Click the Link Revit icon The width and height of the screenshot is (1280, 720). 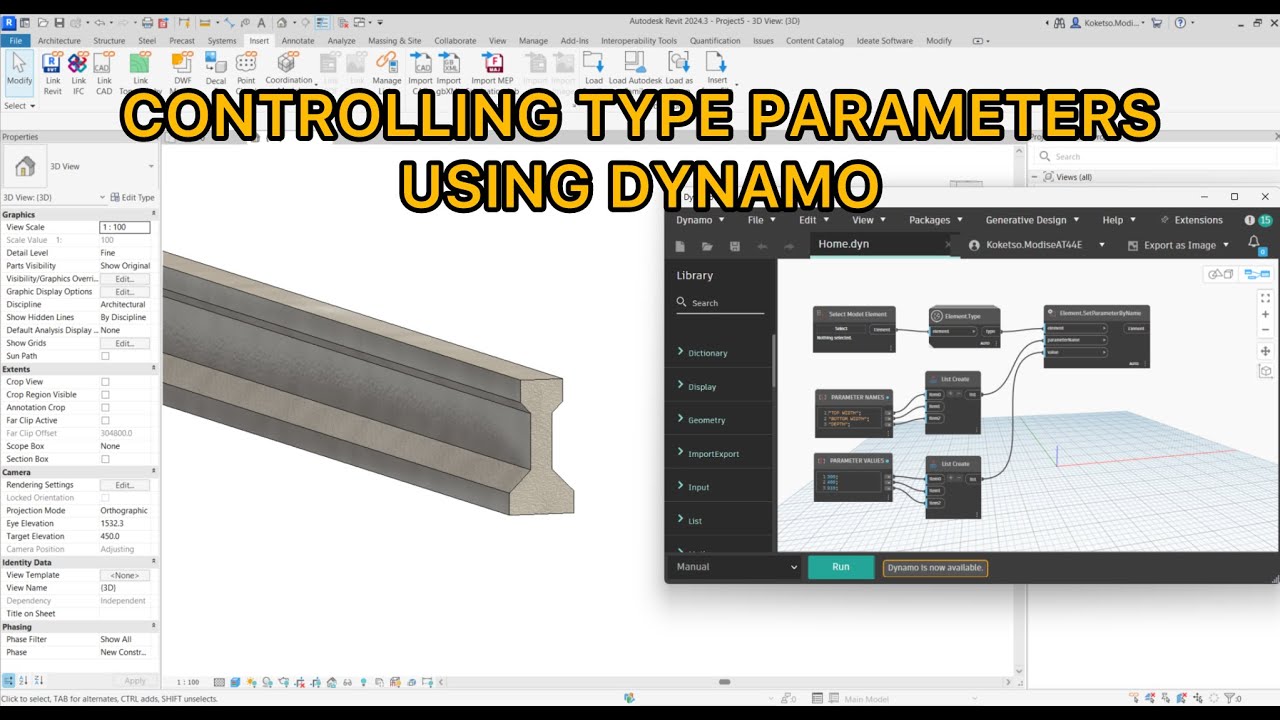click(x=52, y=63)
